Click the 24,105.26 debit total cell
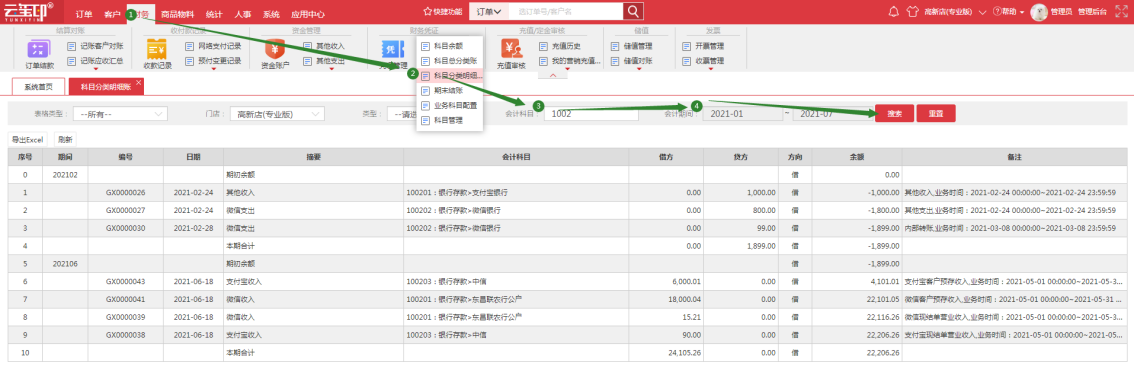 point(666,352)
